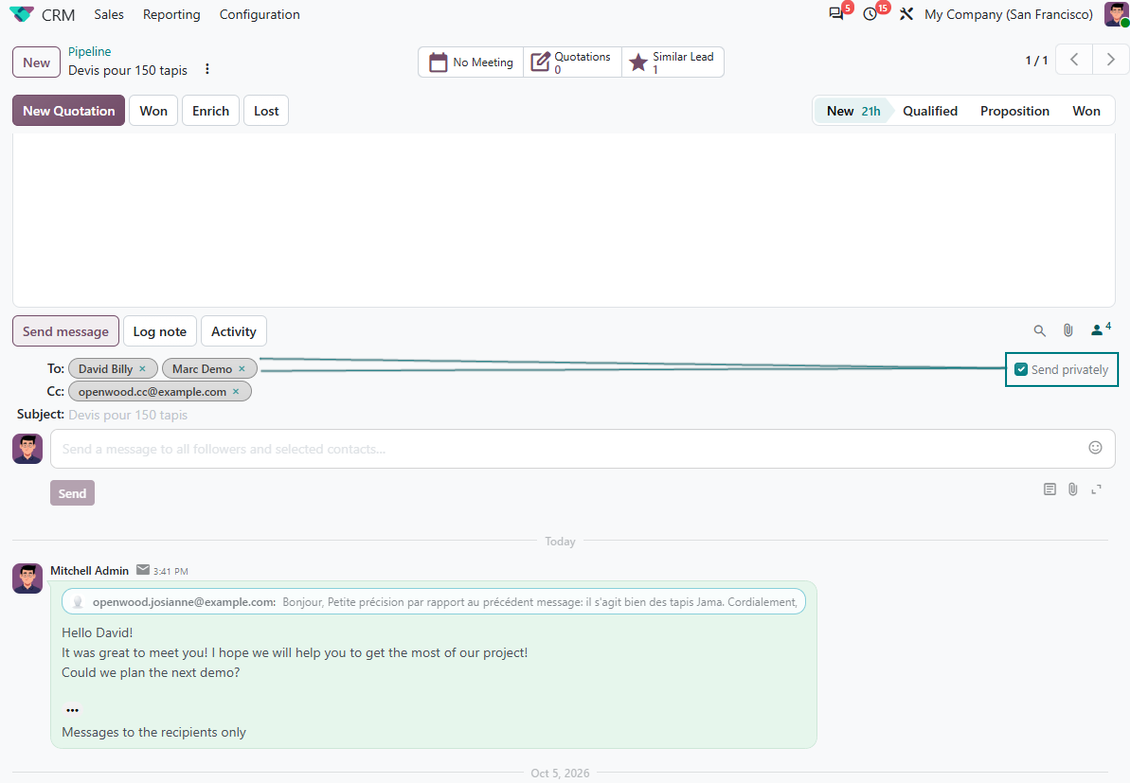1130x783 pixels.
Task: Schedule an Activity
Action: (x=233, y=331)
